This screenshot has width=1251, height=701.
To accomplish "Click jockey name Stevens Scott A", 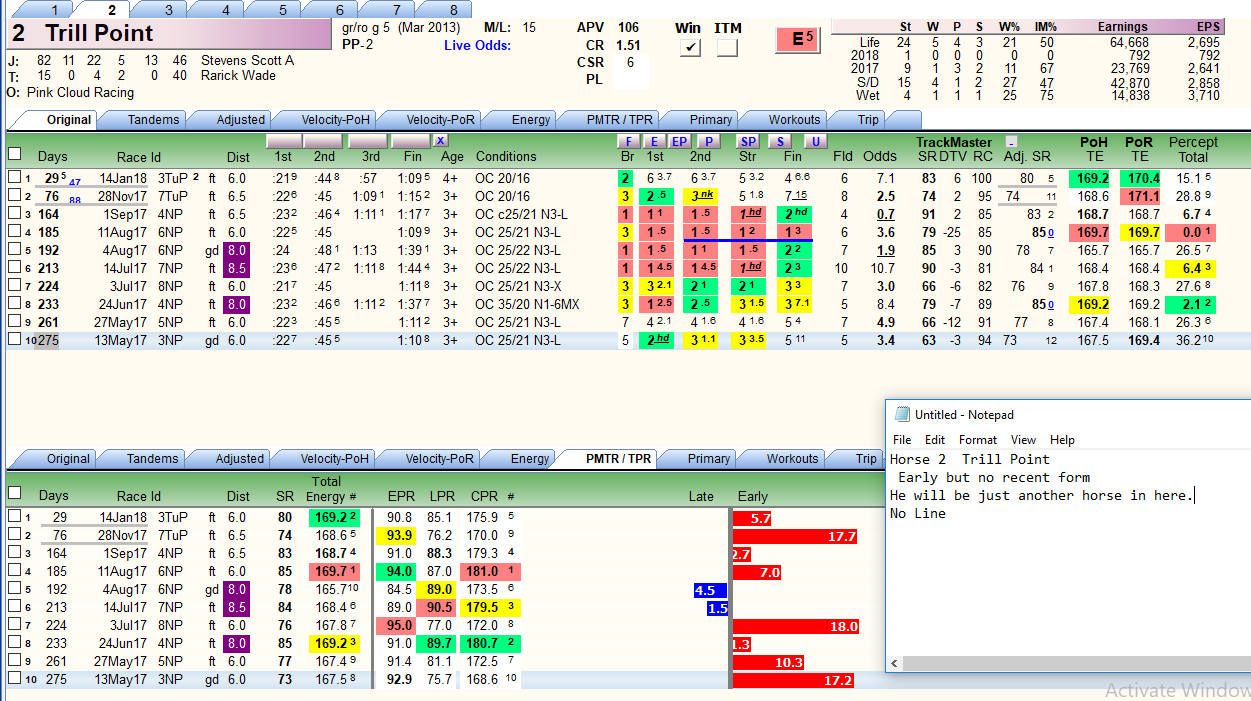I will pos(247,61).
